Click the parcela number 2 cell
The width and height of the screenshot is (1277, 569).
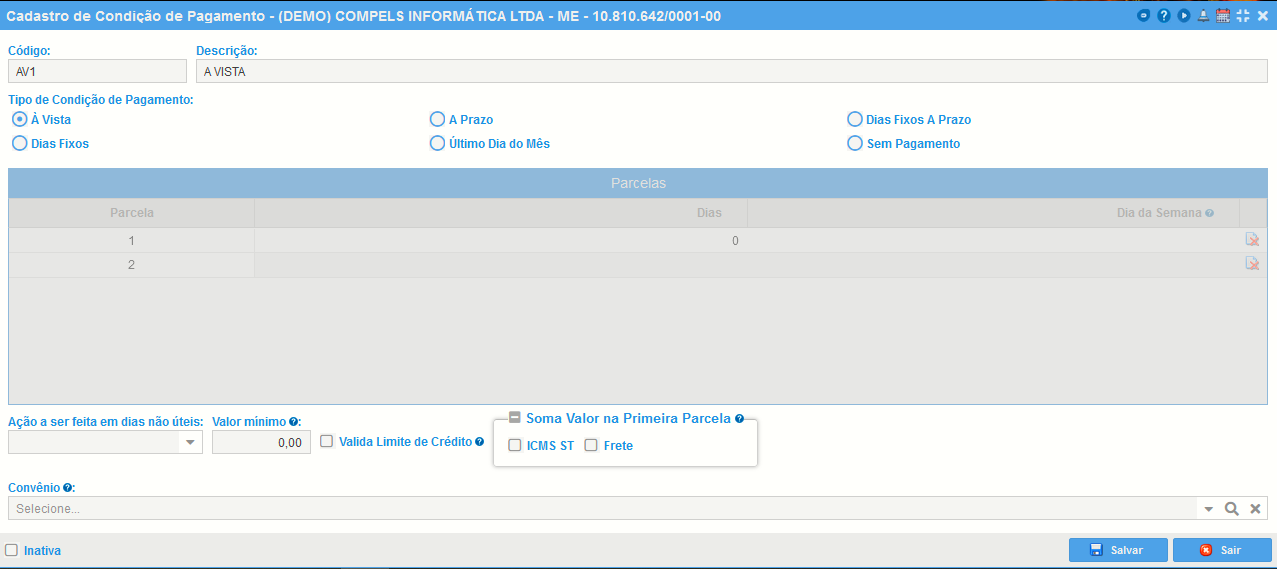tap(132, 264)
